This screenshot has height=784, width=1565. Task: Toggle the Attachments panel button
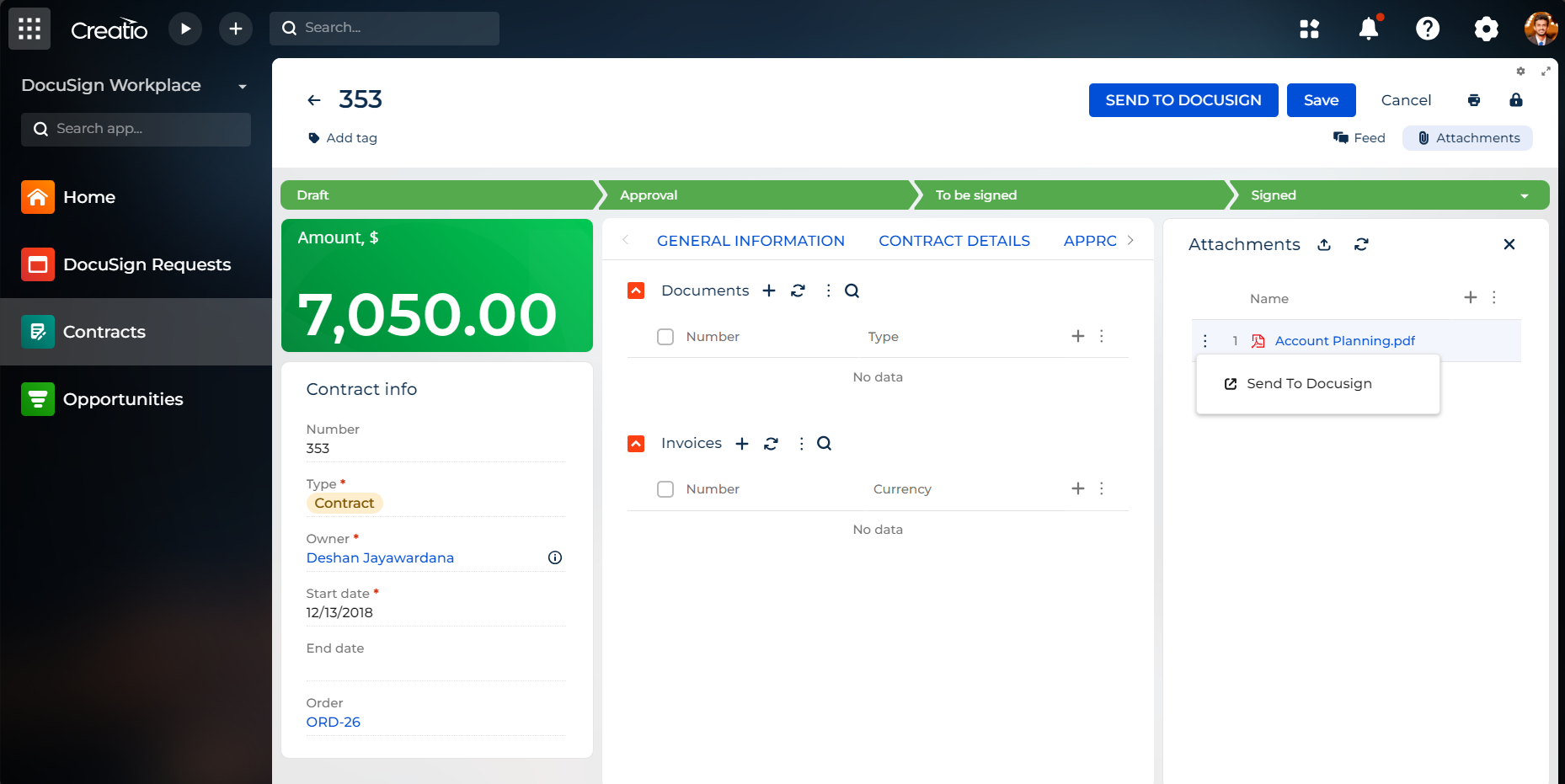tap(1467, 138)
